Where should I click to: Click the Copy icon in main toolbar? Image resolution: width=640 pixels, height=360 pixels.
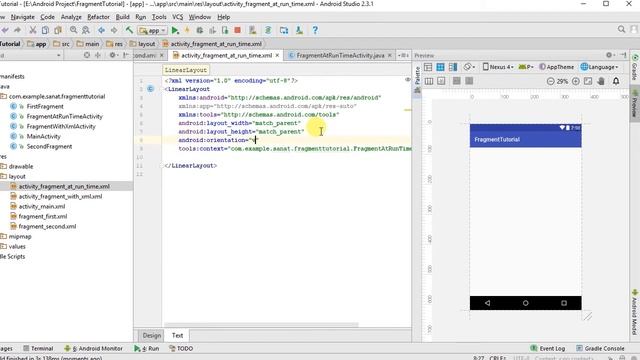point(45,30)
